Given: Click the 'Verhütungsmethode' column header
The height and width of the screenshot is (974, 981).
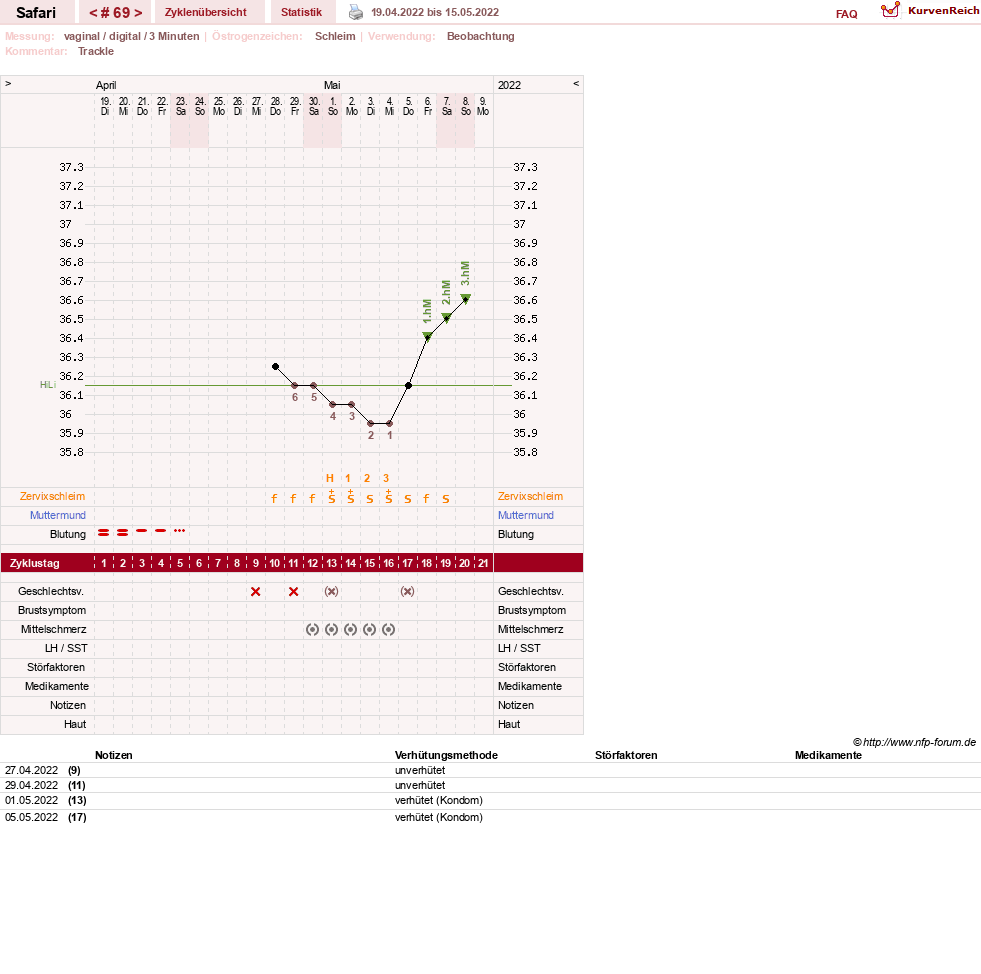Looking at the screenshot, I should tap(446, 755).
